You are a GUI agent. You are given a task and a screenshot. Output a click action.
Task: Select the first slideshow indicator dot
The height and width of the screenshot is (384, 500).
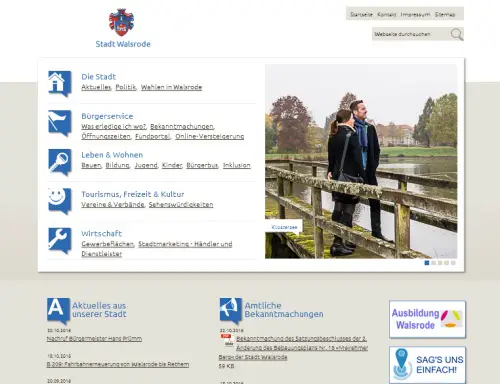[x=427, y=263]
